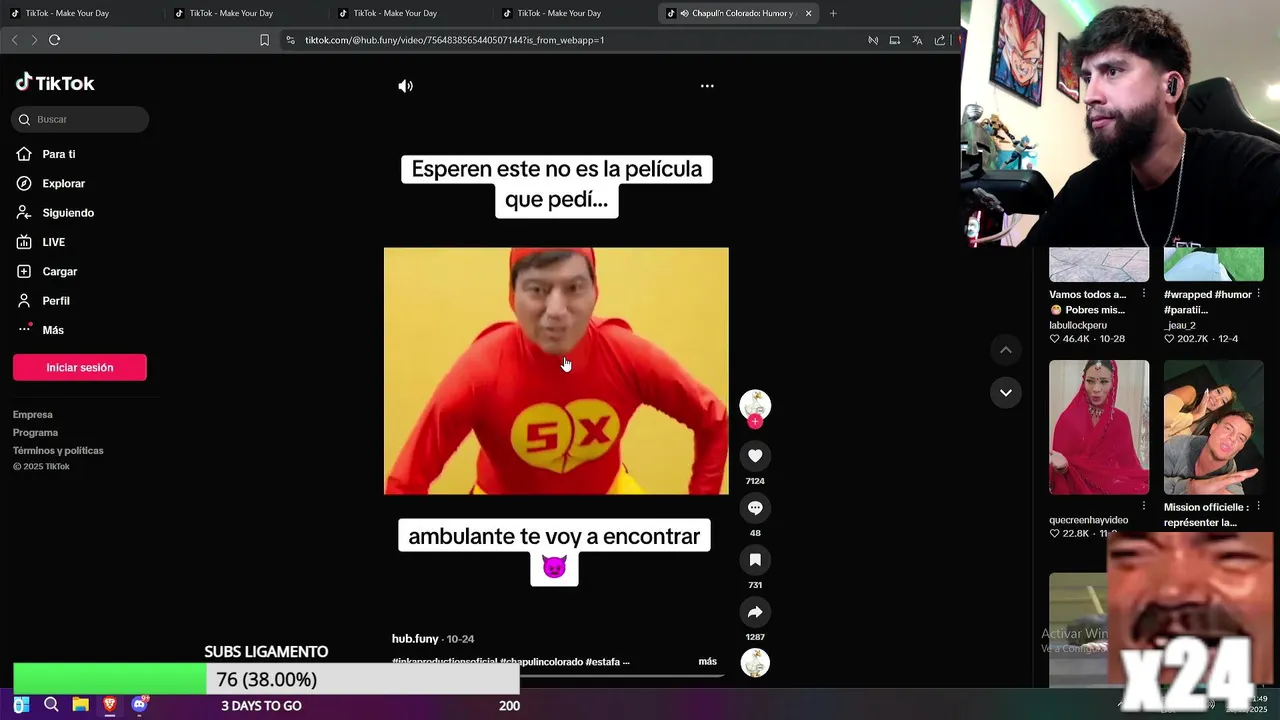Open the labullockperu username

pyautogui.click(x=1078, y=325)
